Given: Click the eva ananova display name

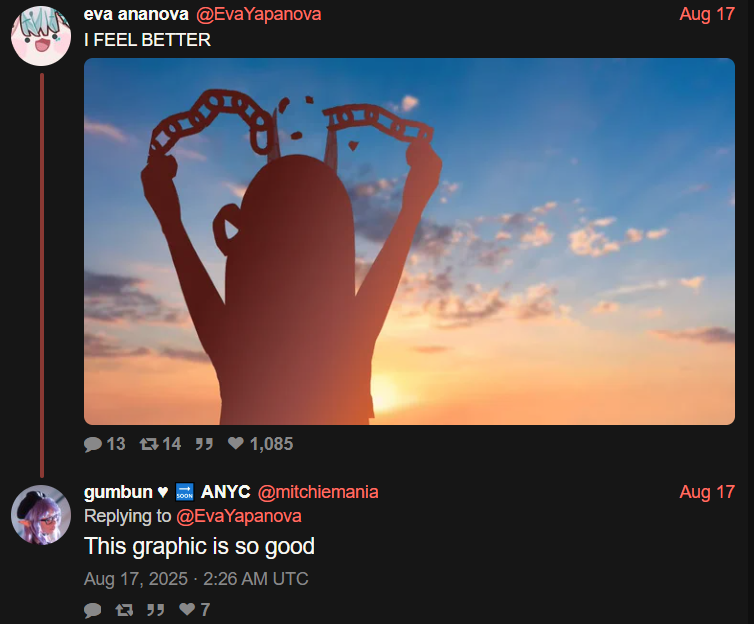Looking at the screenshot, I should pos(136,14).
